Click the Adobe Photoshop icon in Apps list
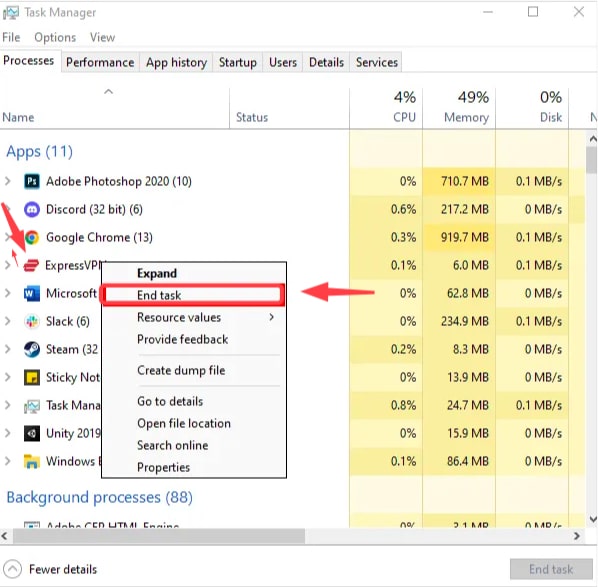The width and height of the screenshot is (598, 587). 32,181
